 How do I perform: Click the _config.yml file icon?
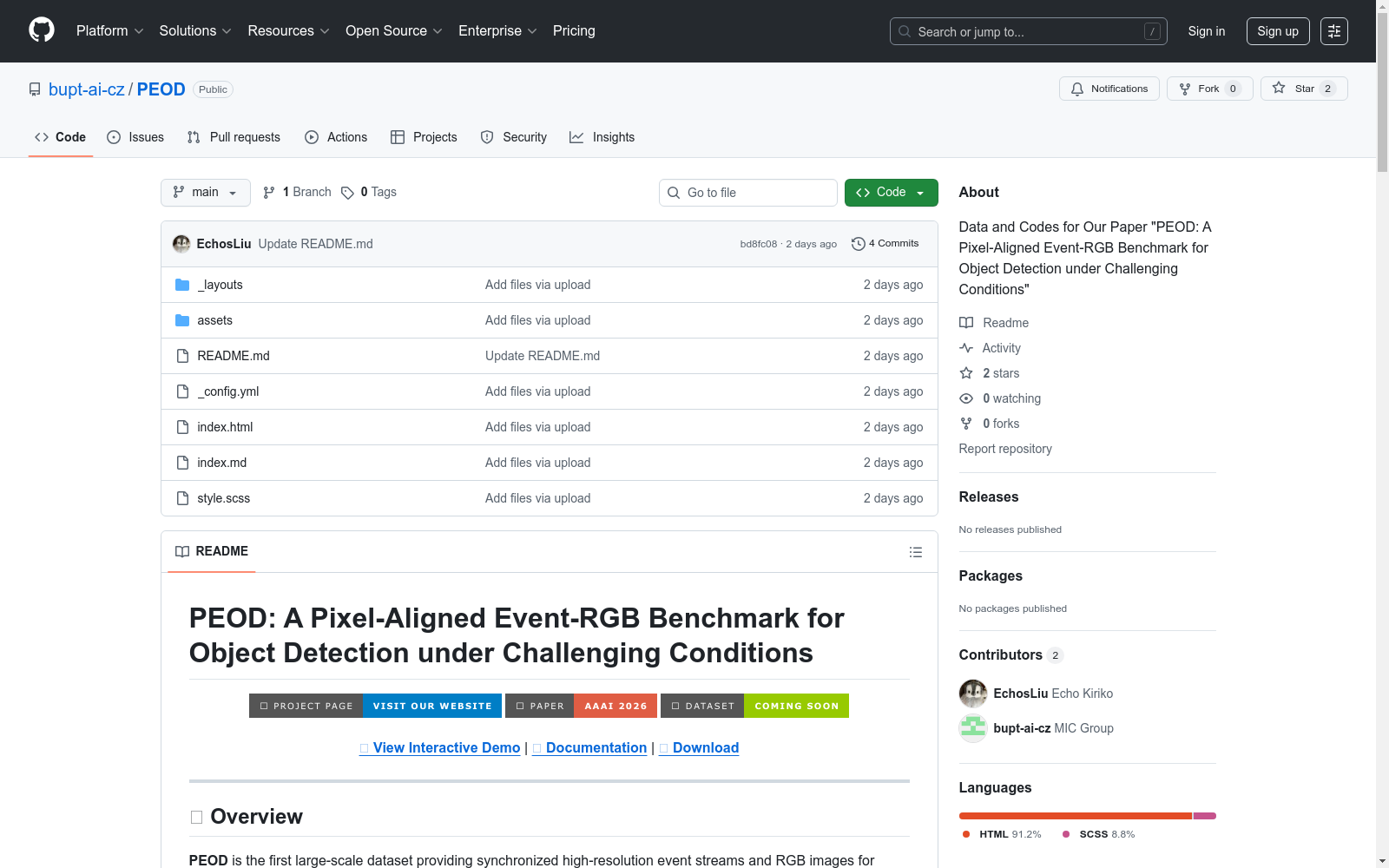(182, 391)
